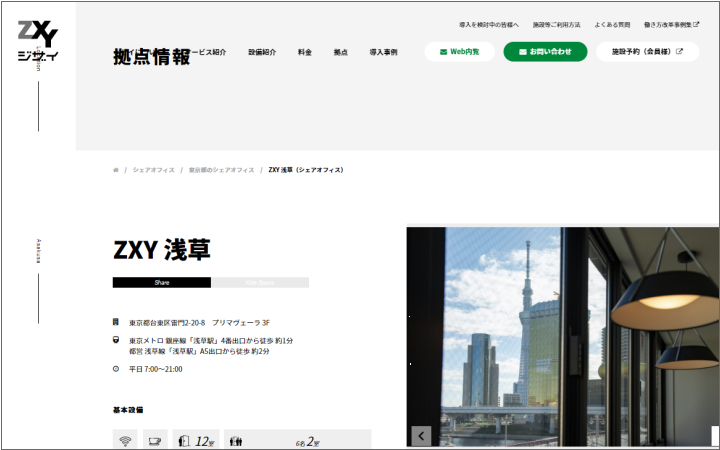
Task: Click the private room icon showing 12室
Action: (x=184, y=441)
